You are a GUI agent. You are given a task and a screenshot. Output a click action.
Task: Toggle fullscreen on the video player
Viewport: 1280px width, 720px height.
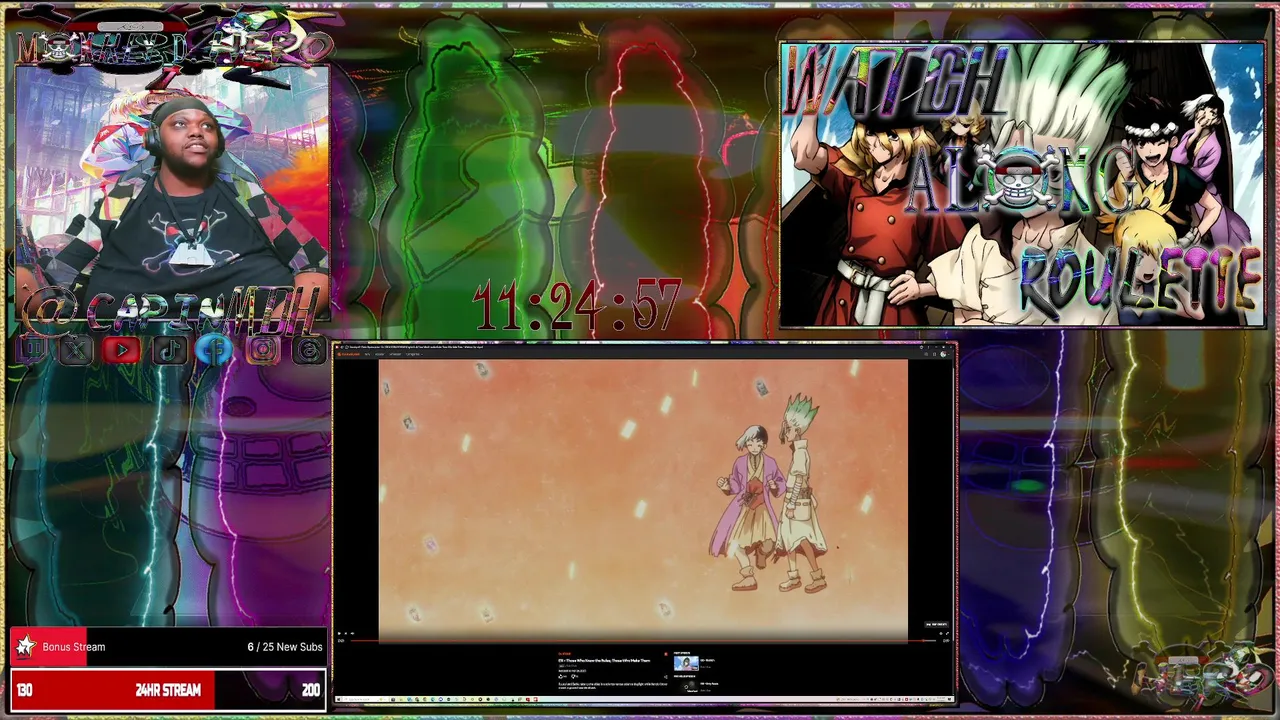(x=947, y=633)
